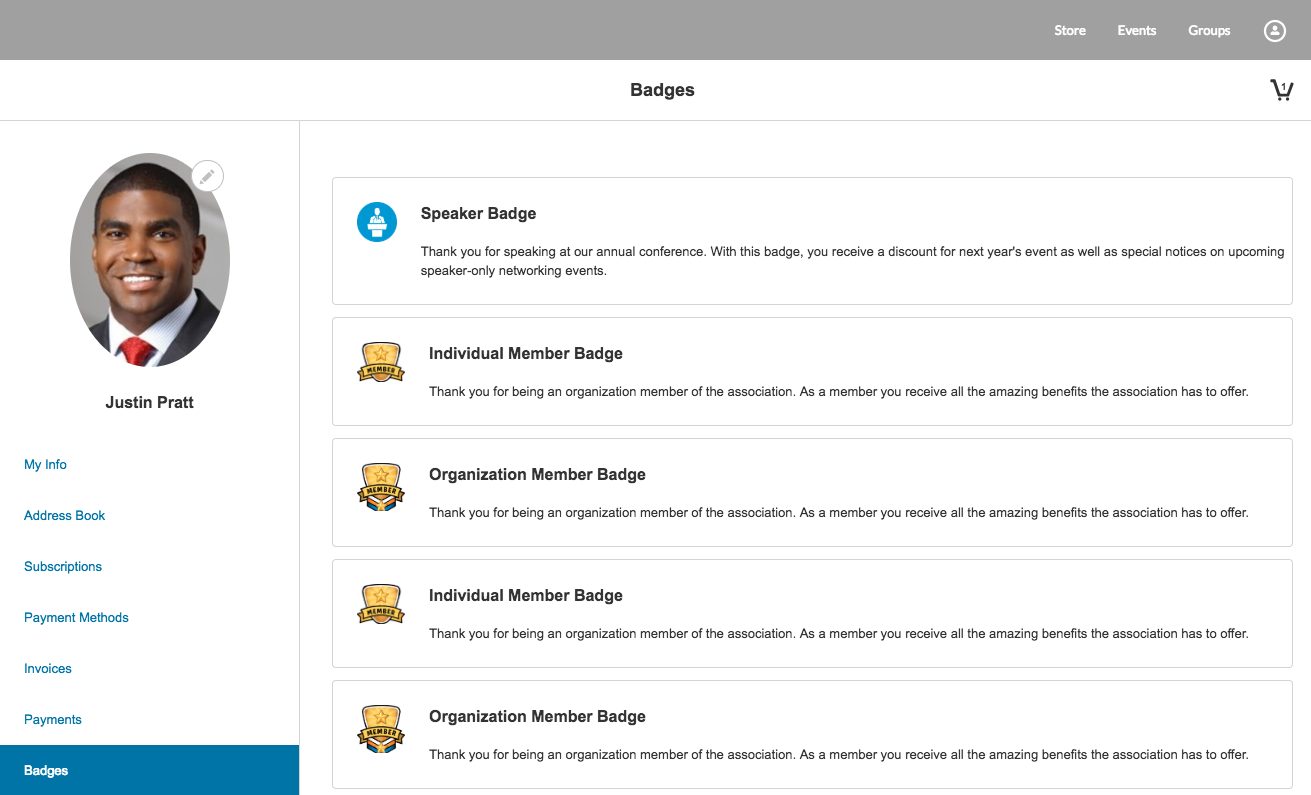Click the Organization Member Badge shield icon
The height and width of the screenshot is (795, 1311).
coord(380,487)
